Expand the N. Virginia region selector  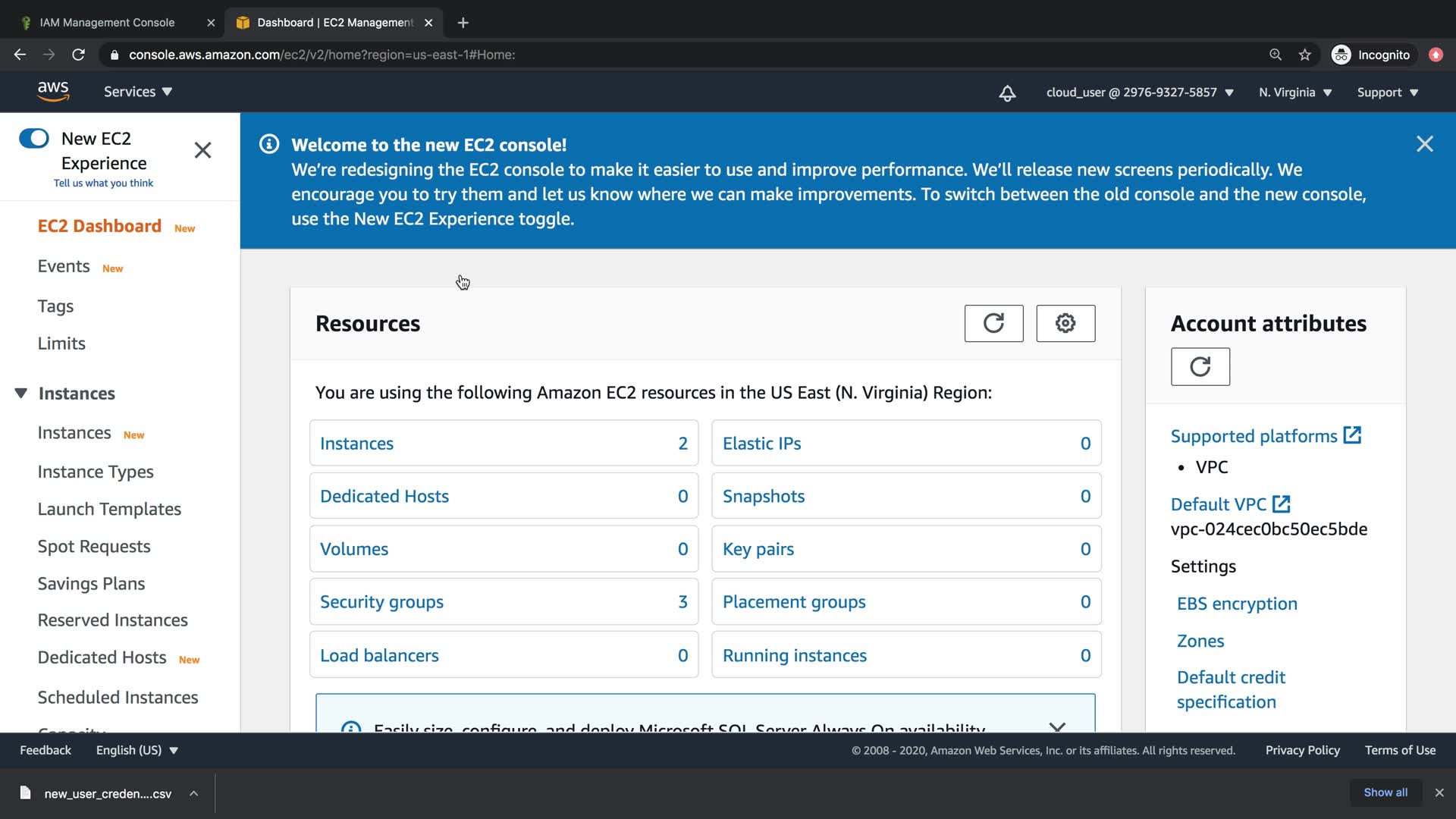point(1294,93)
